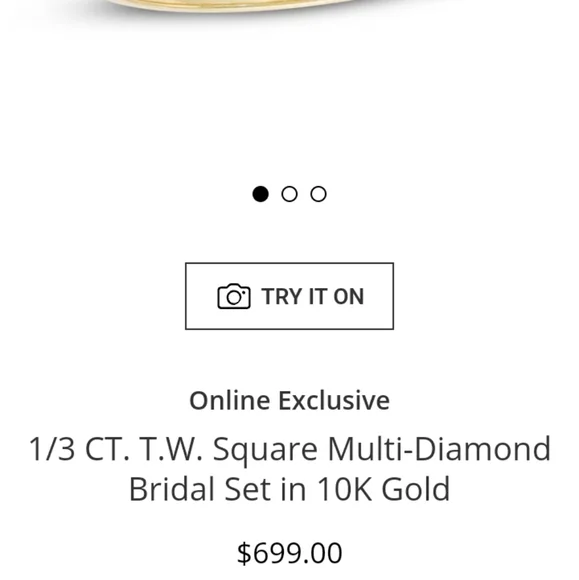The width and height of the screenshot is (579, 580).
Task: Jump to the third carousel image dot
Action: pos(318,194)
